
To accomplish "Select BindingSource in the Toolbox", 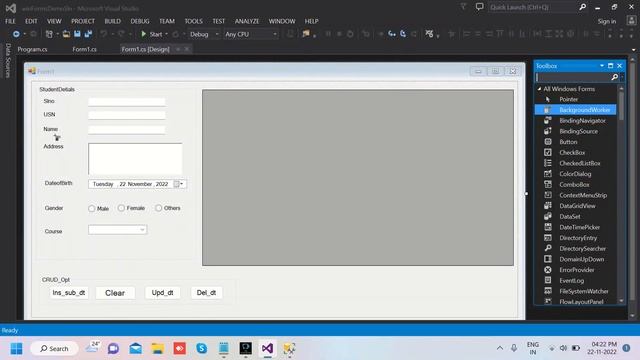I will click(576, 131).
